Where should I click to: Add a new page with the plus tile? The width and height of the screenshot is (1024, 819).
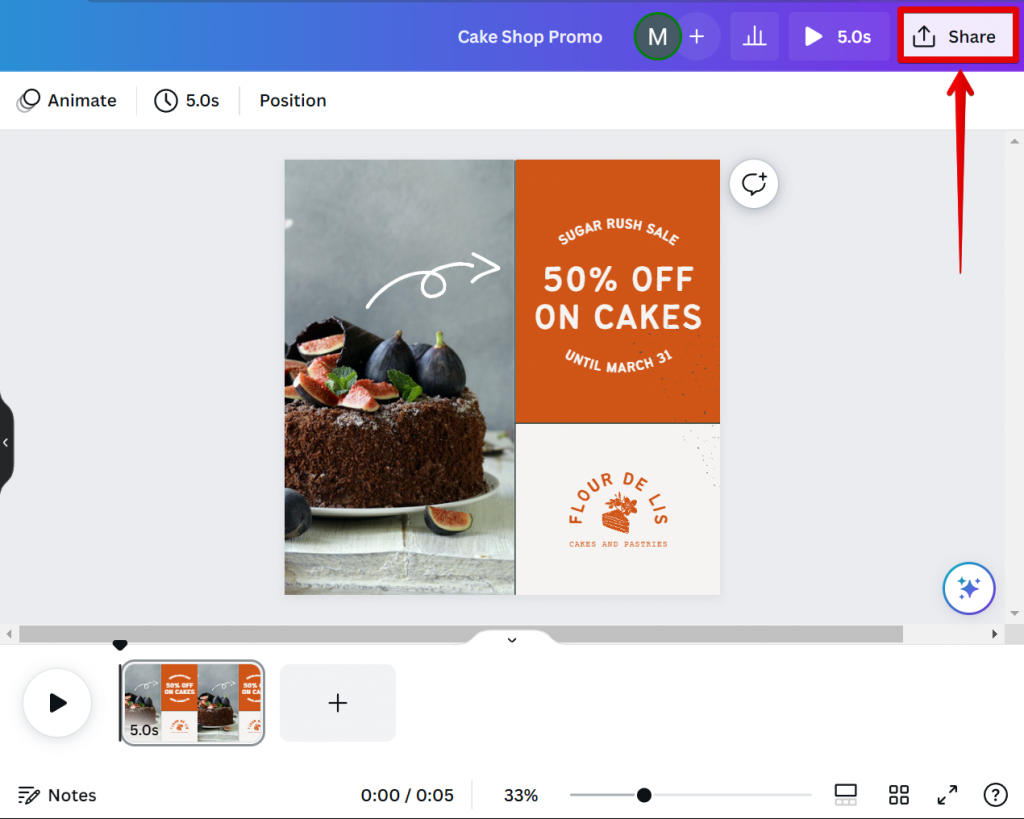pos(337,703)
